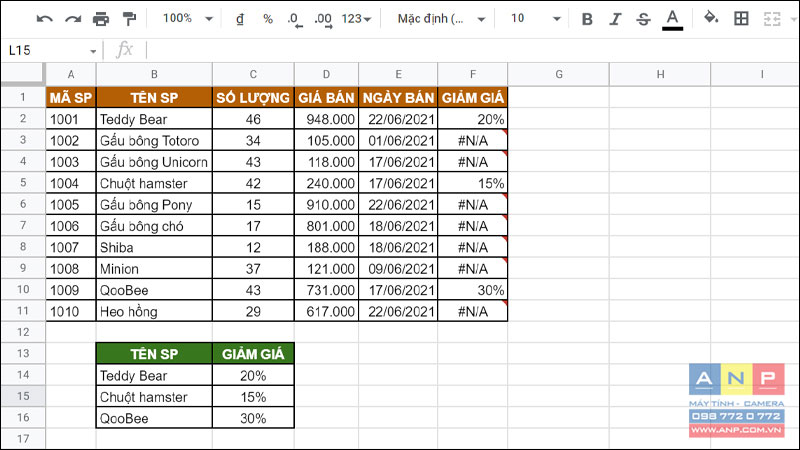Click the 948.000 price cell
The height and width of the screenshot is (450, 800).
326,119
